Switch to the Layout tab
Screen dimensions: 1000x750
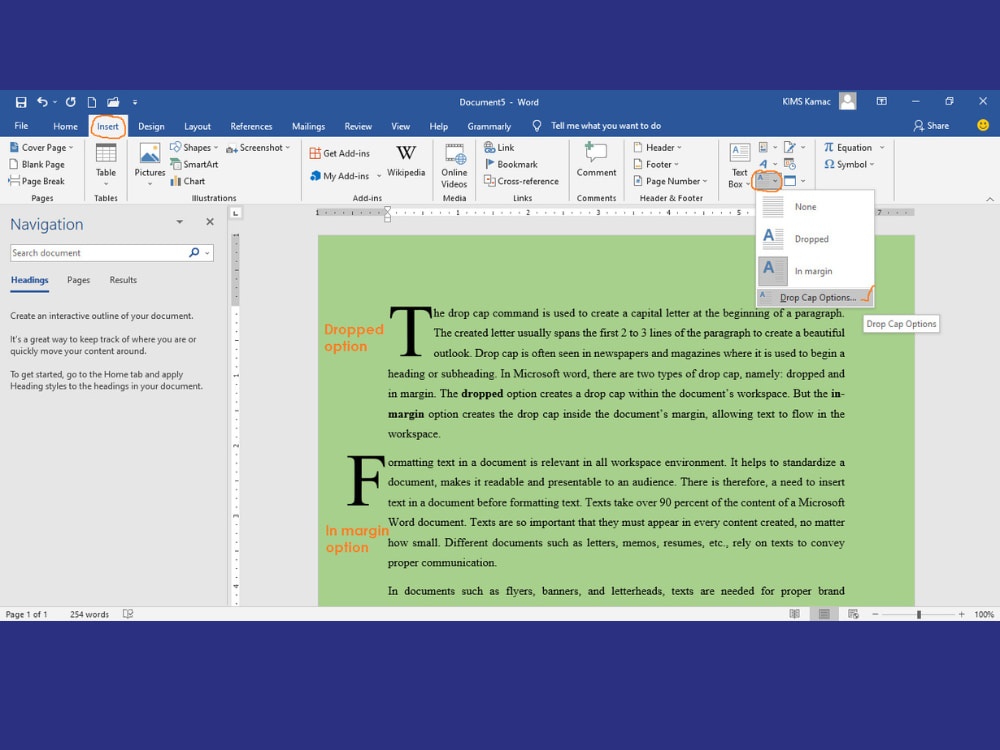197,126
